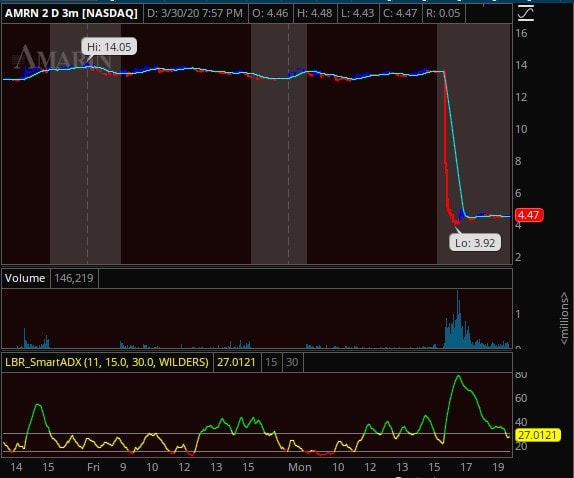Click the LBR_SmartADX study title

tap(107, 362)
